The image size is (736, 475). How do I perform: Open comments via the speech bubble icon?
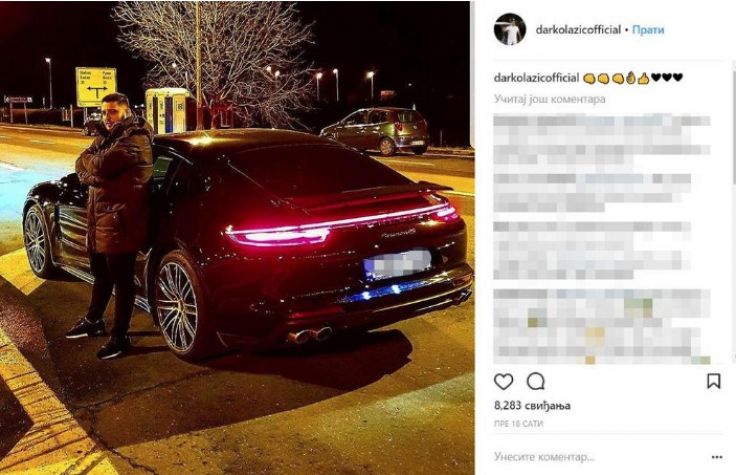[x=536, y=382]
